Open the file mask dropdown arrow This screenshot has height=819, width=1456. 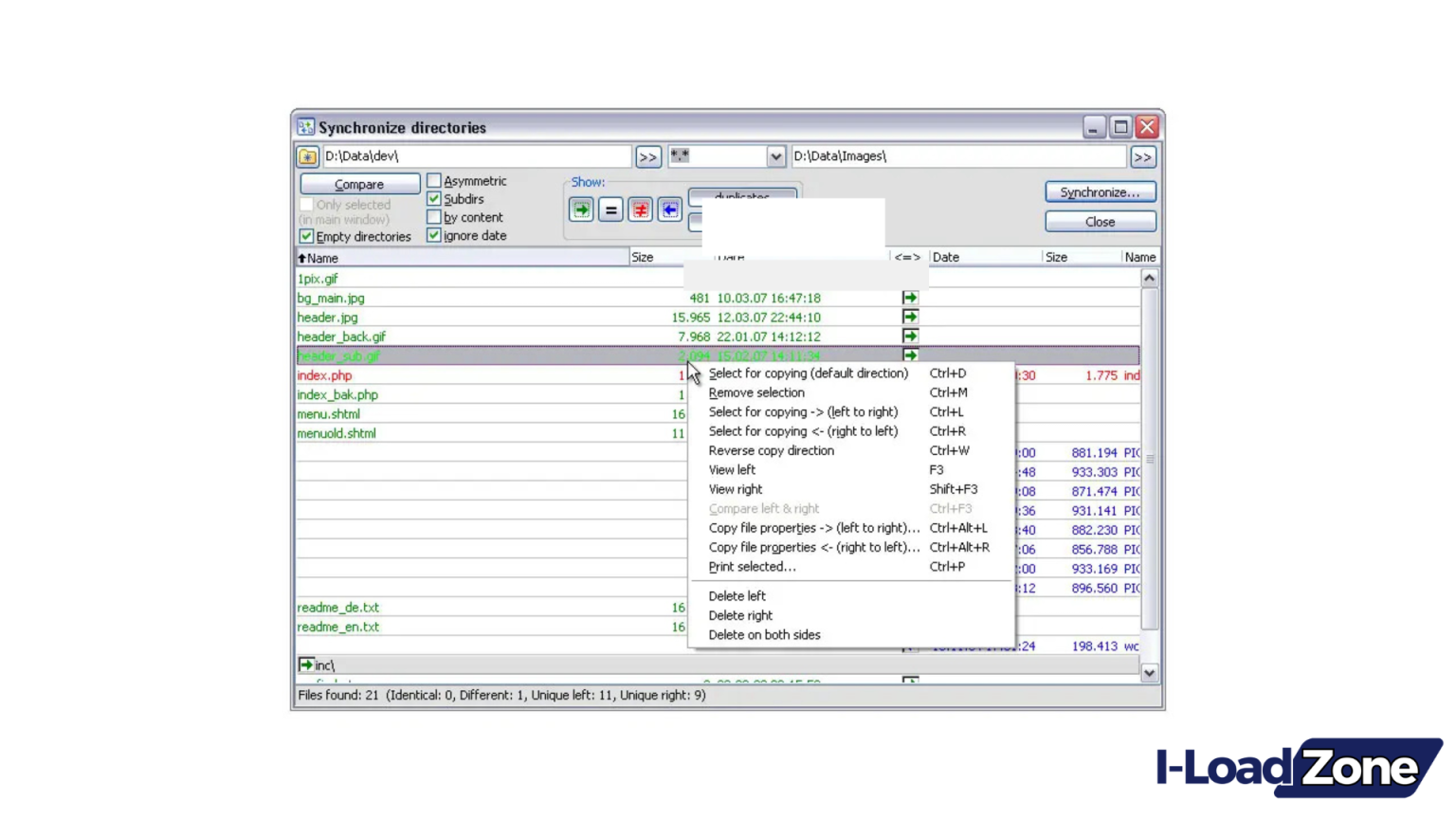(775, 156)
